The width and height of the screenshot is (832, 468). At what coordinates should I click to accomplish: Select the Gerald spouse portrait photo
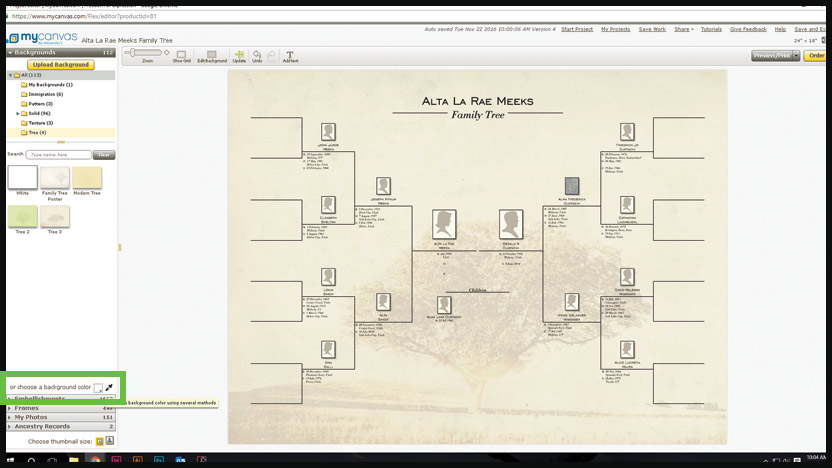[511, 224]
